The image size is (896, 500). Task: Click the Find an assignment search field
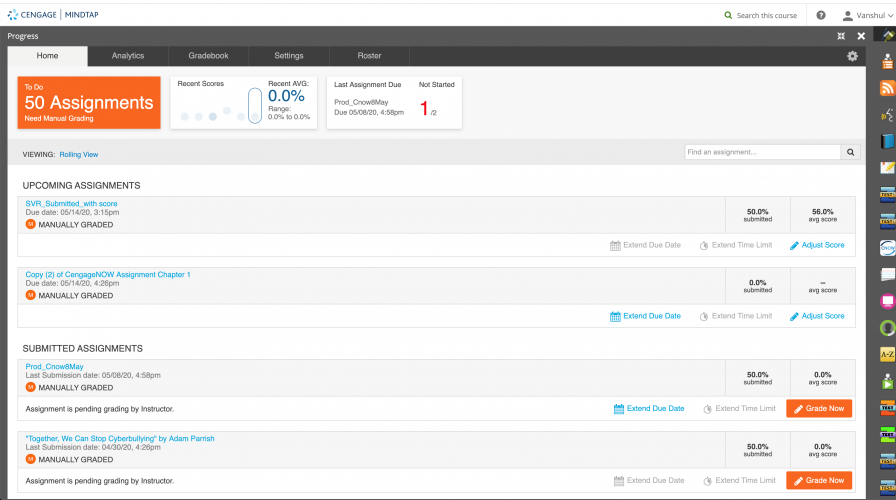tap(763, 152)
